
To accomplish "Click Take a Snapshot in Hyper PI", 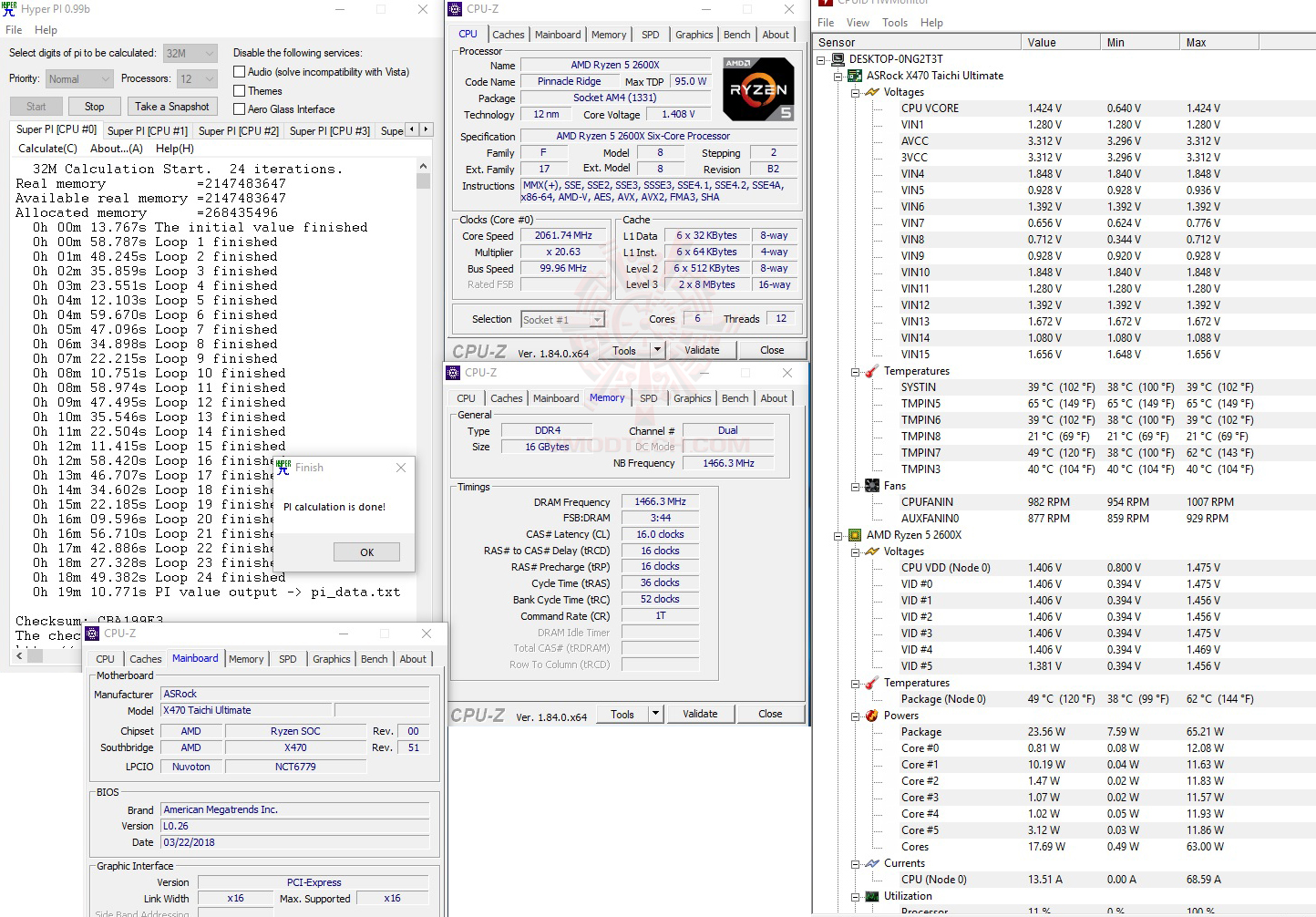I will pyautogui.click(x=172, y=107).
